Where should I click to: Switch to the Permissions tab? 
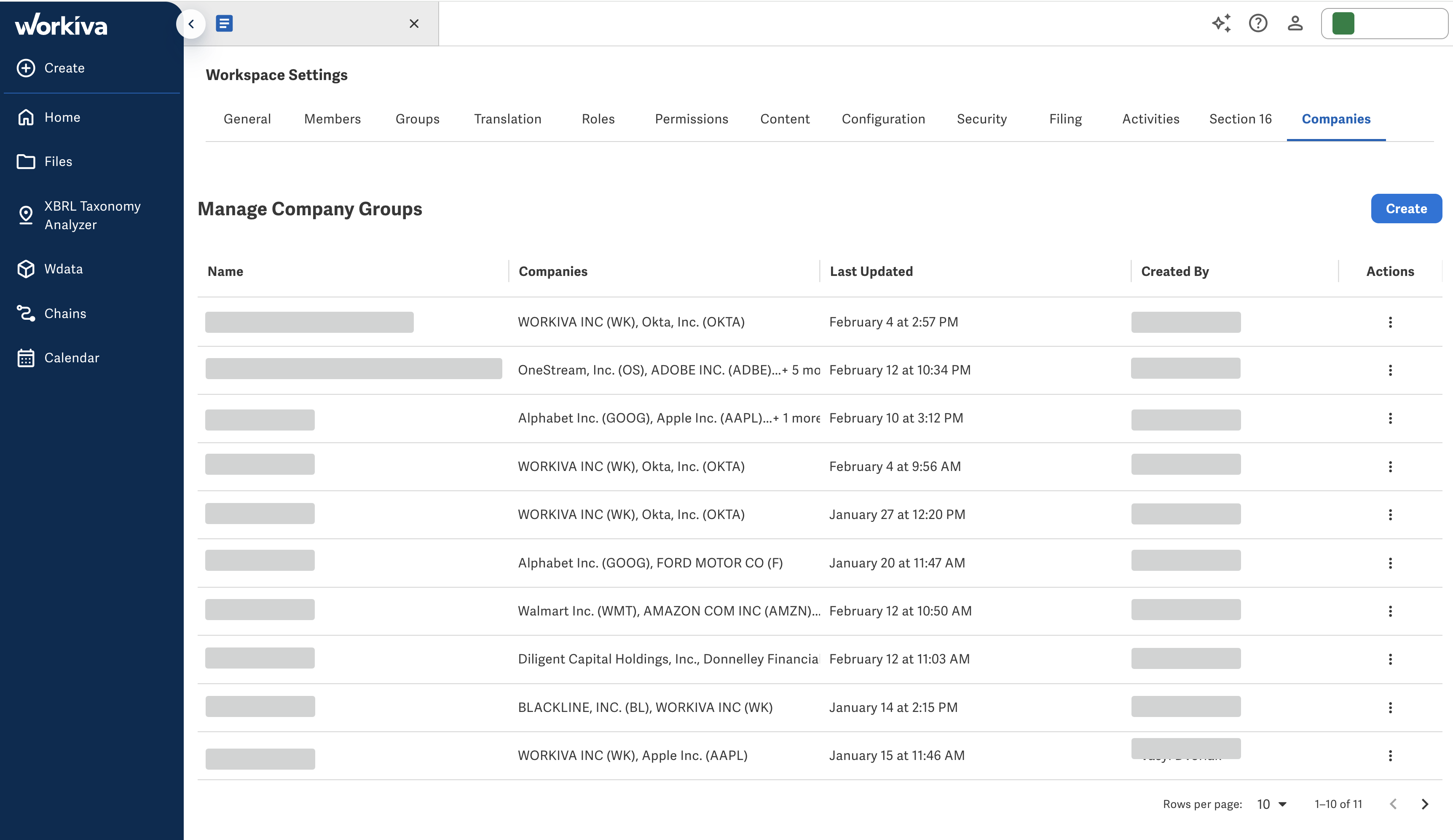pos(692,119)
